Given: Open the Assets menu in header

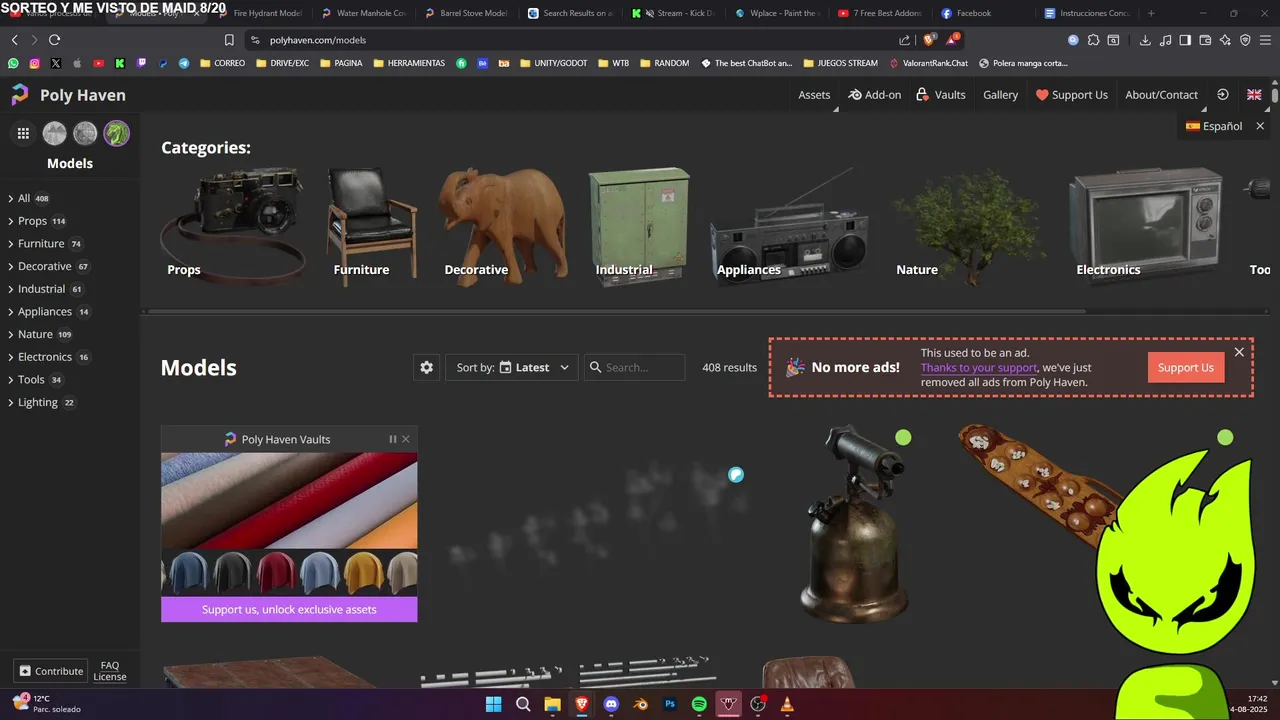Looking at the screenshot, I should pos(814,95).
